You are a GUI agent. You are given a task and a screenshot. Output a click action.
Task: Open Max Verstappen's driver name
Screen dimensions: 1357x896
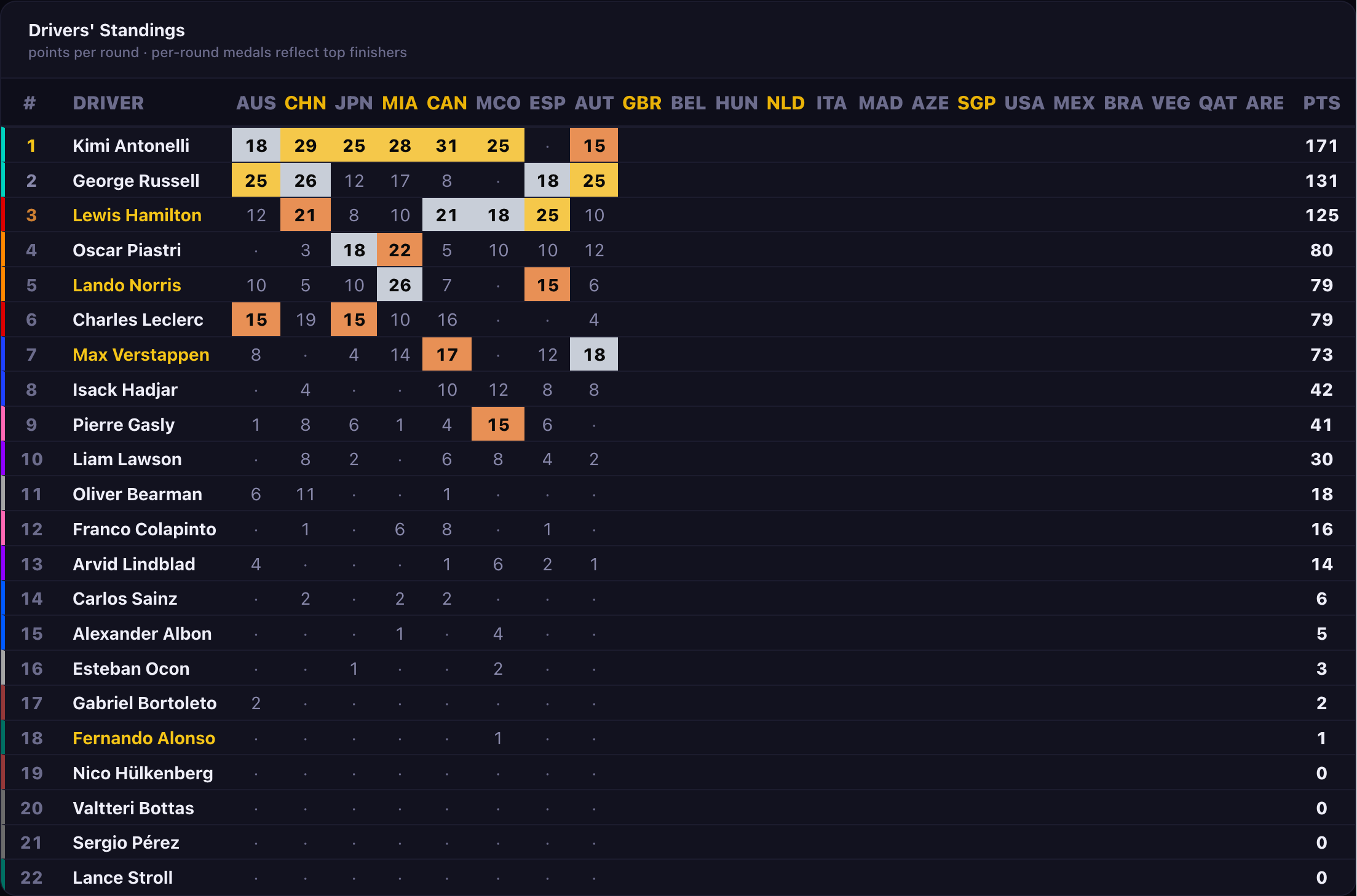141,355
